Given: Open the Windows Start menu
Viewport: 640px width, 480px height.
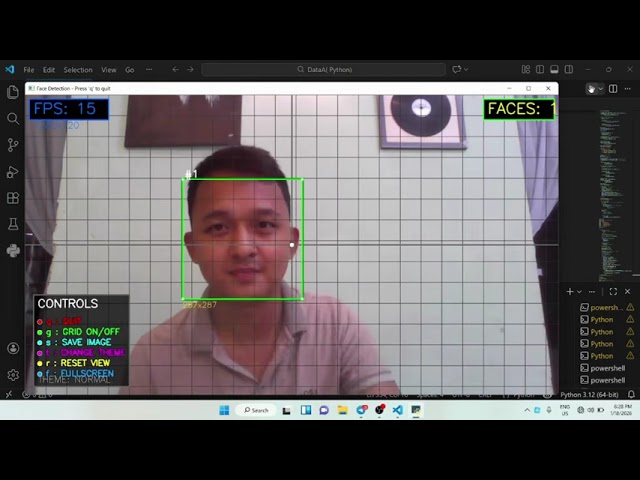Looking at the screenshot, I should (x=224, y=410).
